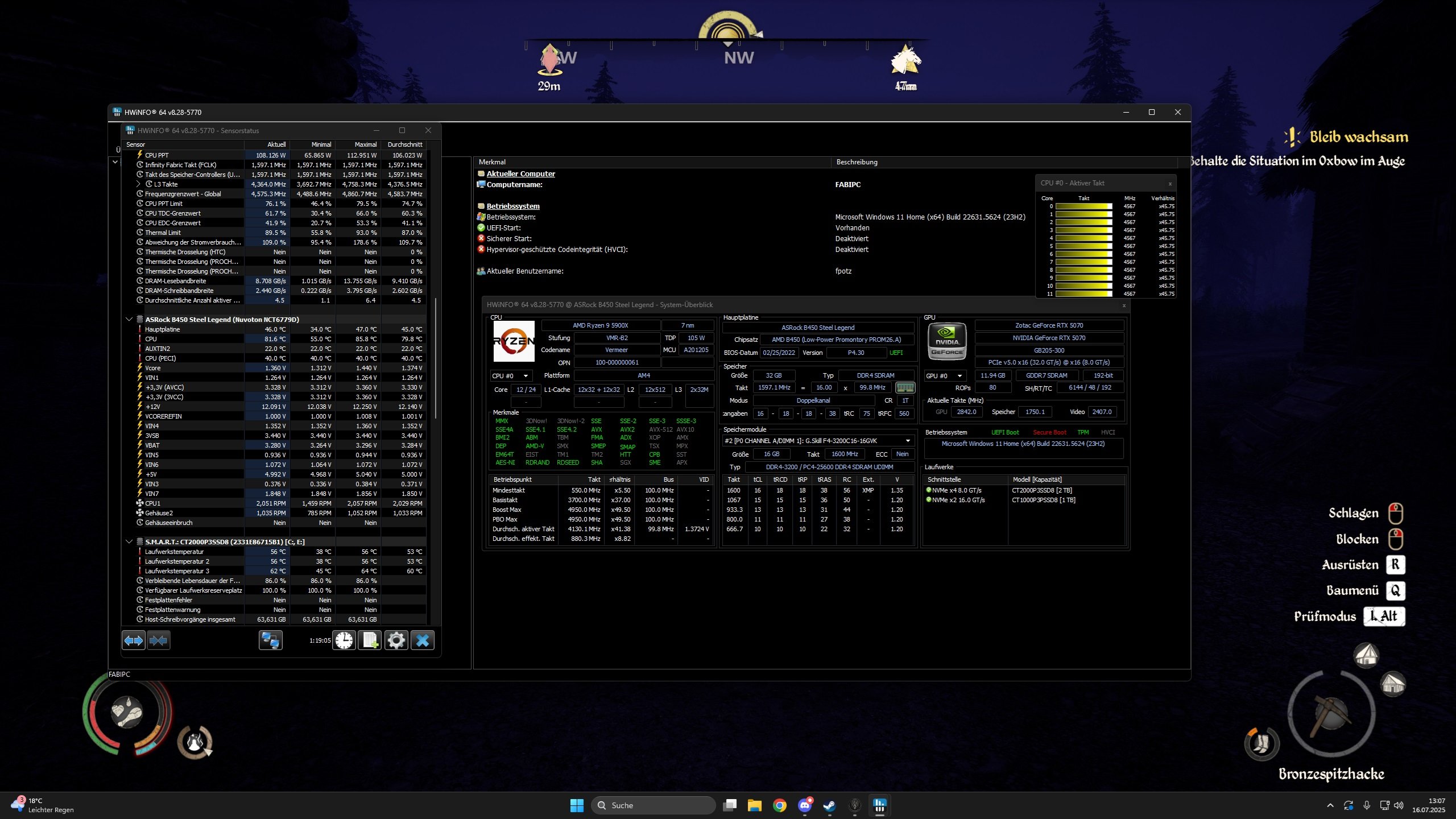Collapse the ASRock B450 Steel Legend sensor group
The image size is (1456, 819).
(x=129, y=320)
